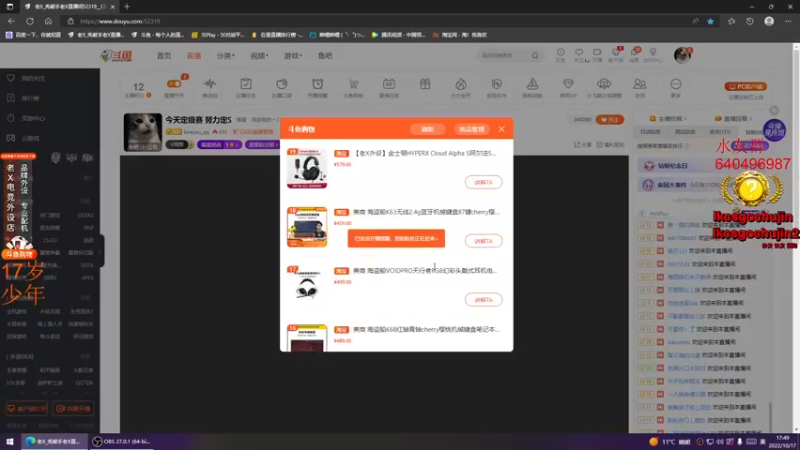Viewport: 800px width, 450px height.
Task: Click the K68 cherry keyboard product title
Action: (426, 330)
